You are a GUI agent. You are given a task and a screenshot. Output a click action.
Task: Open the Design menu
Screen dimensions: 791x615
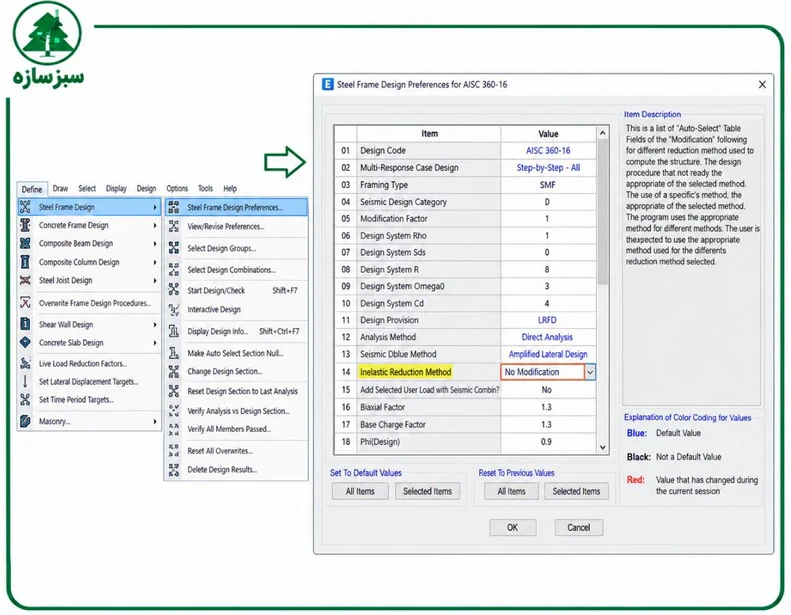point(146,188)
